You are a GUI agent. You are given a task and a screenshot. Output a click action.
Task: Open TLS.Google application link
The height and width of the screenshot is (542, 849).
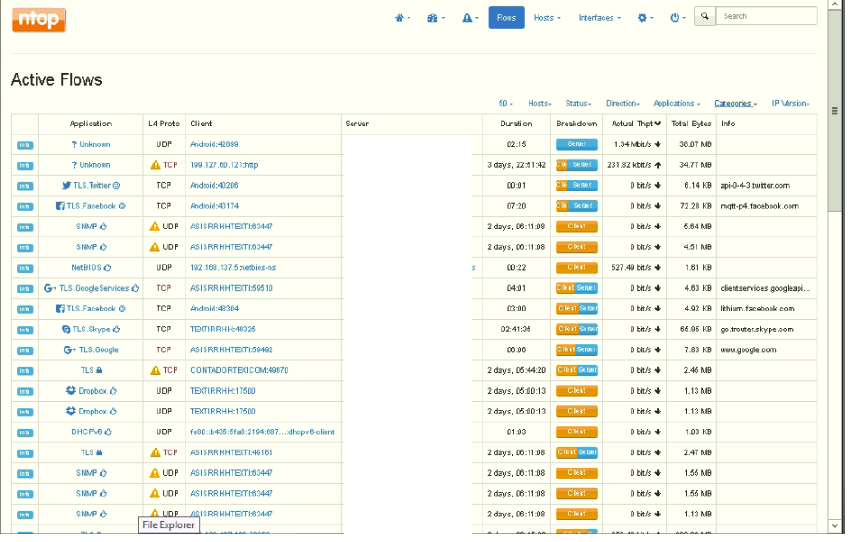(99, 350)
